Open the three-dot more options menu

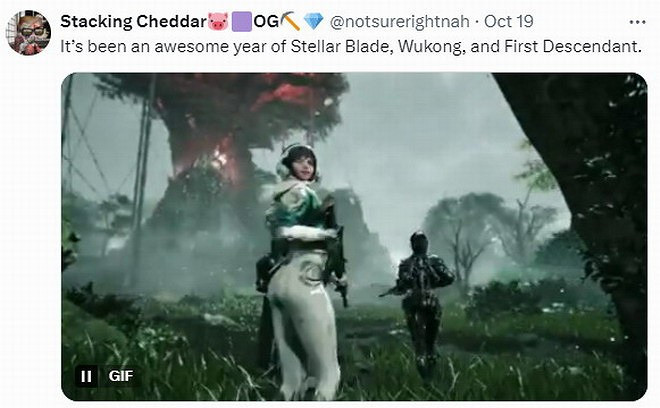[637, 22]
